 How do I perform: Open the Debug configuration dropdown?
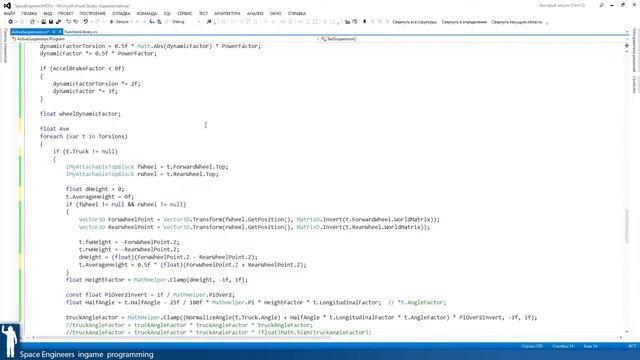(x=186, y=22)
